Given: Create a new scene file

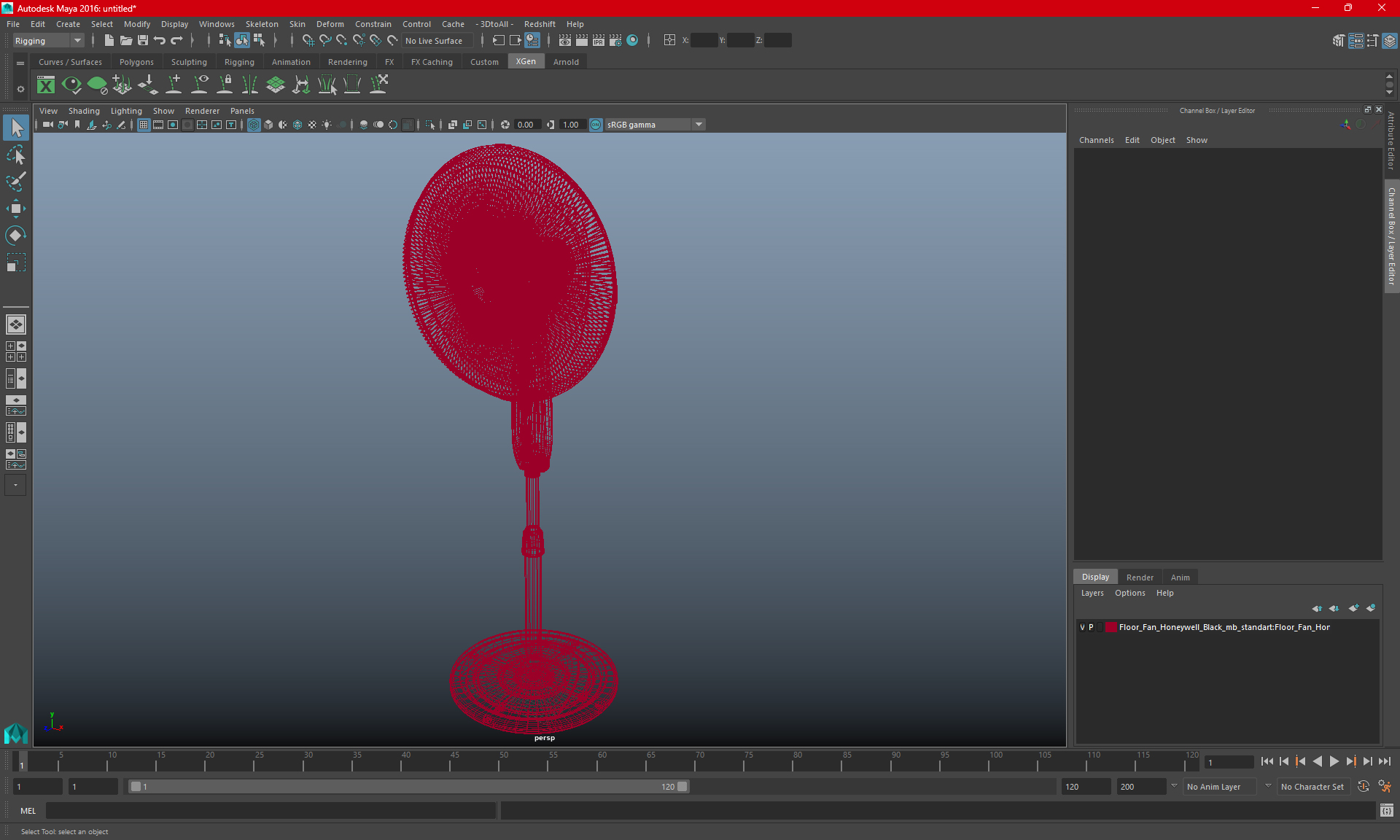Looking at the screenshot, I should coord(109,41).
